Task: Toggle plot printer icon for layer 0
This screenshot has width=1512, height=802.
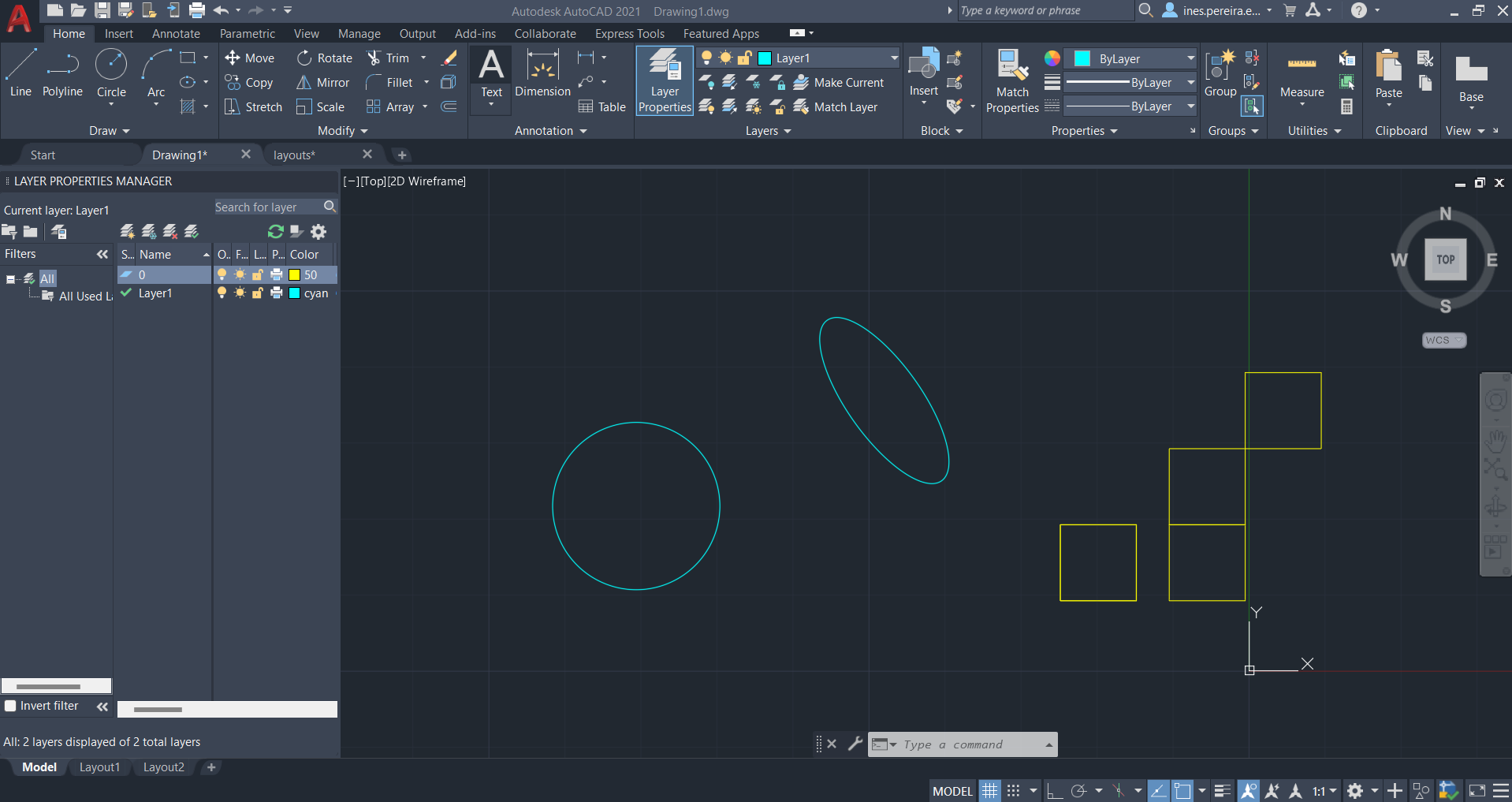Action: click(x=276, y=274)
